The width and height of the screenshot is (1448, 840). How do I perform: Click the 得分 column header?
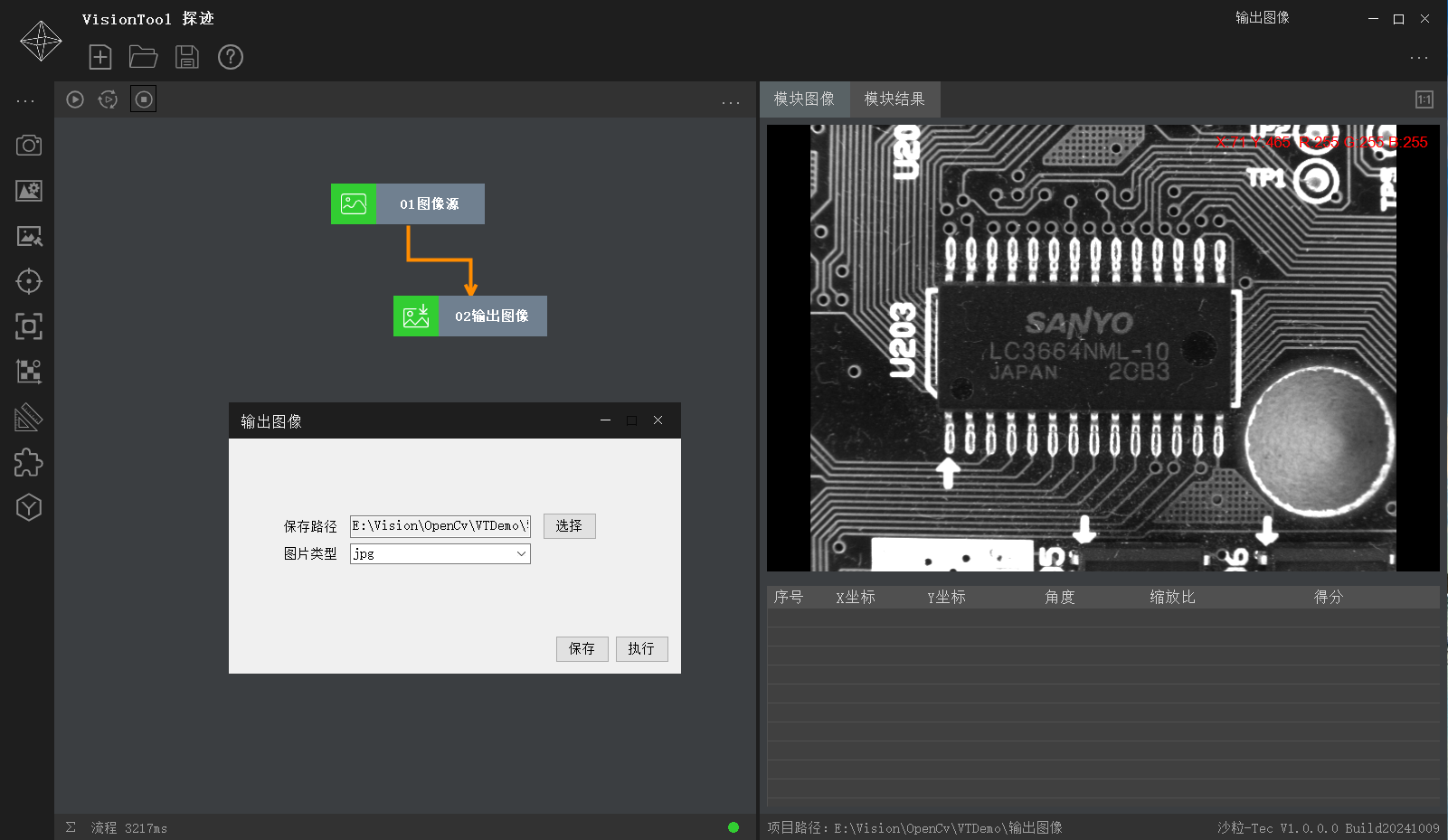point(1329,598)
